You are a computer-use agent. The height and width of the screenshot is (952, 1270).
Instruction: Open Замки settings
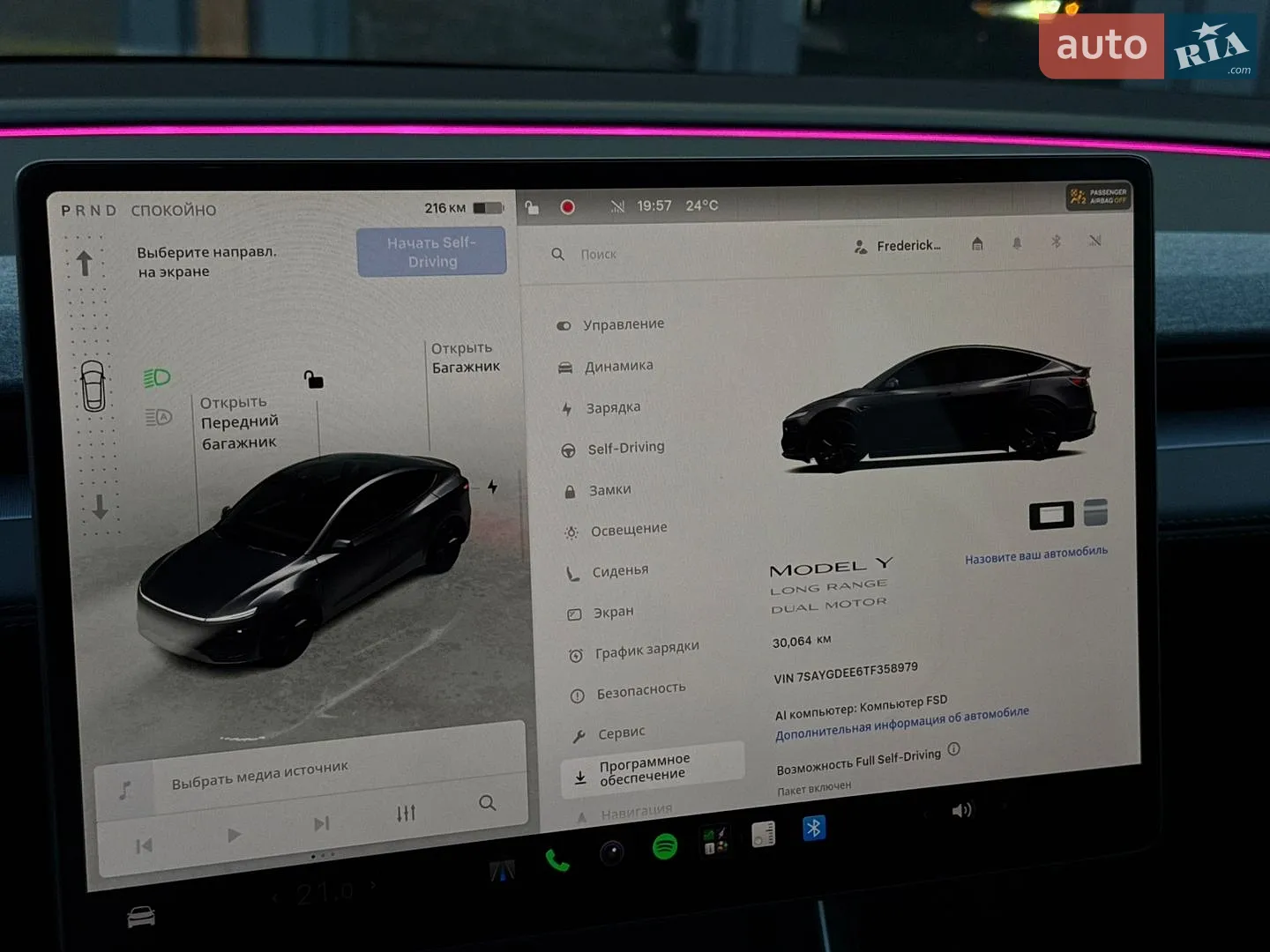point(598,489)
